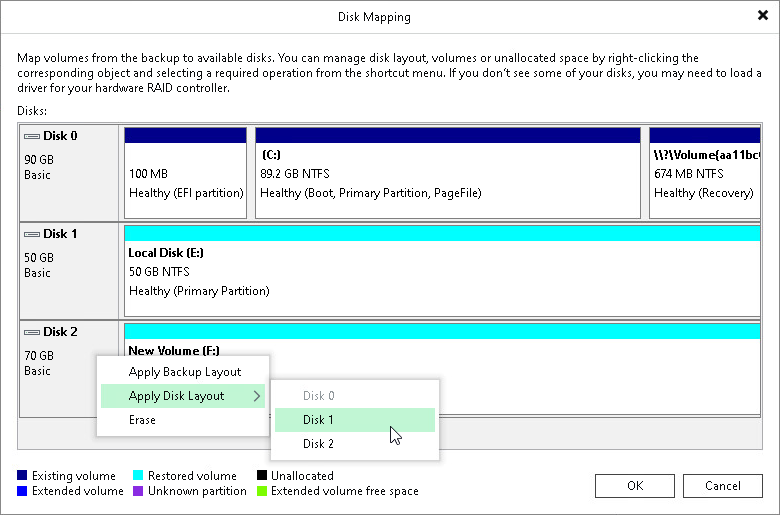Image resolution: width=780 pixels, height=515 pixels.
Task: Click the 'Healthy (Primary Partition)' status text
Action: click(199, 291)
